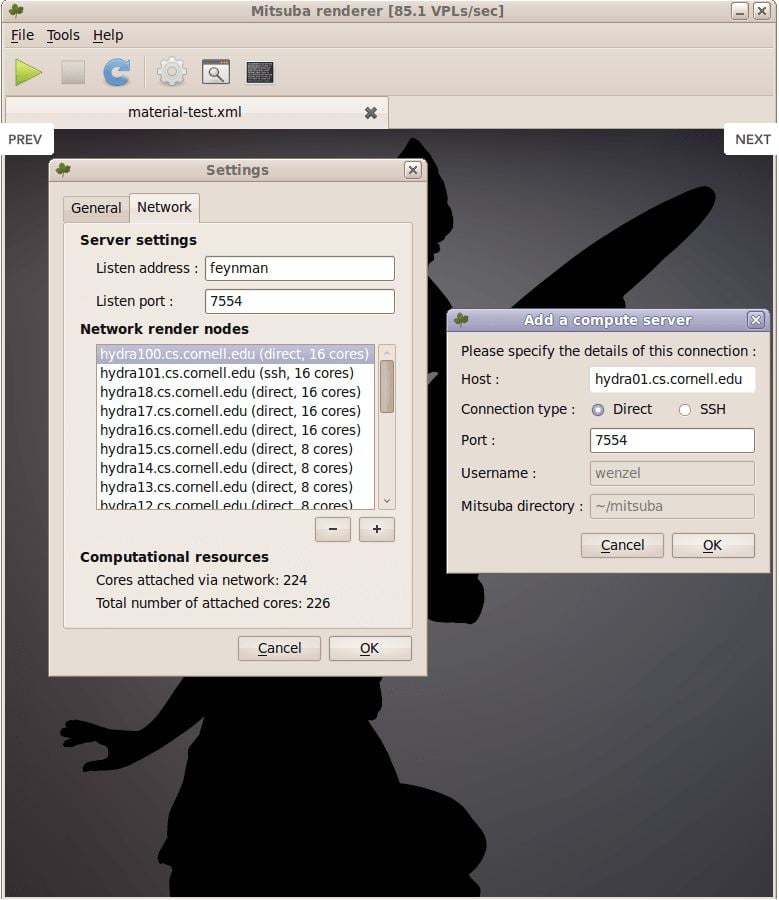
Task: Add a render node with plus button
Action: tap(377, 529)
